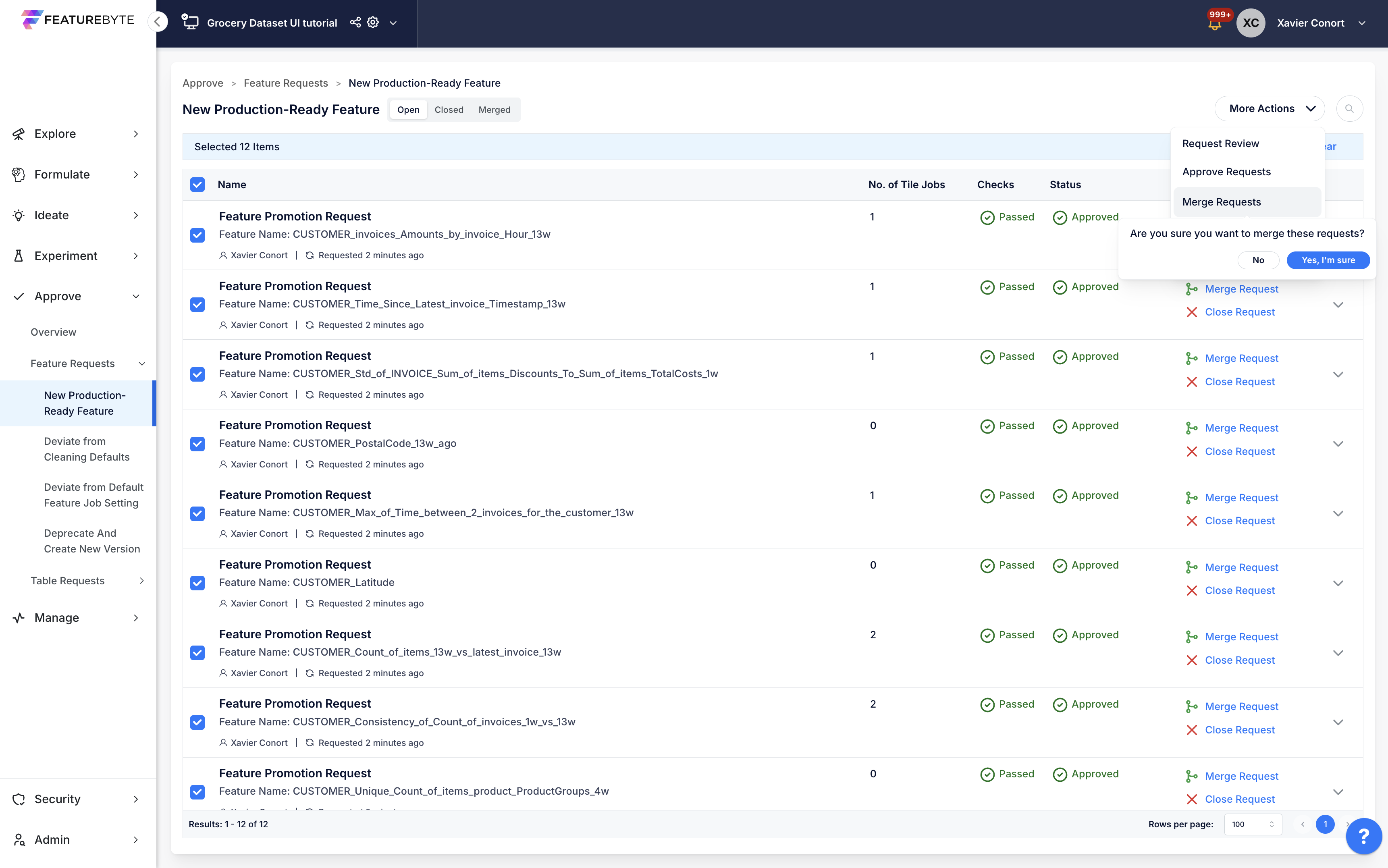Click the FeatureByte logo
Image resolution: width=1388 pixels, height=868 pixels.
coord(78,19)
